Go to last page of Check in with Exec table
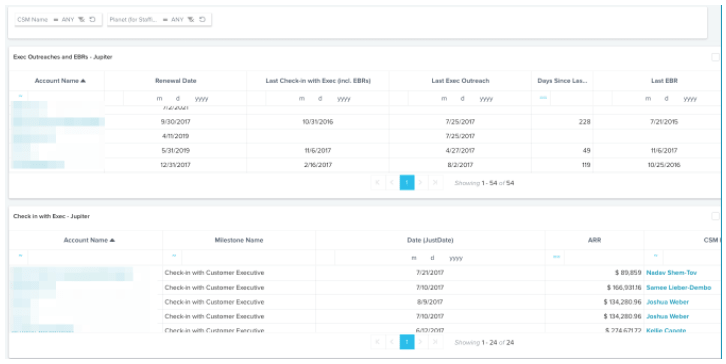Viewport: 726px width, 364px height. (x=435, y=342)
